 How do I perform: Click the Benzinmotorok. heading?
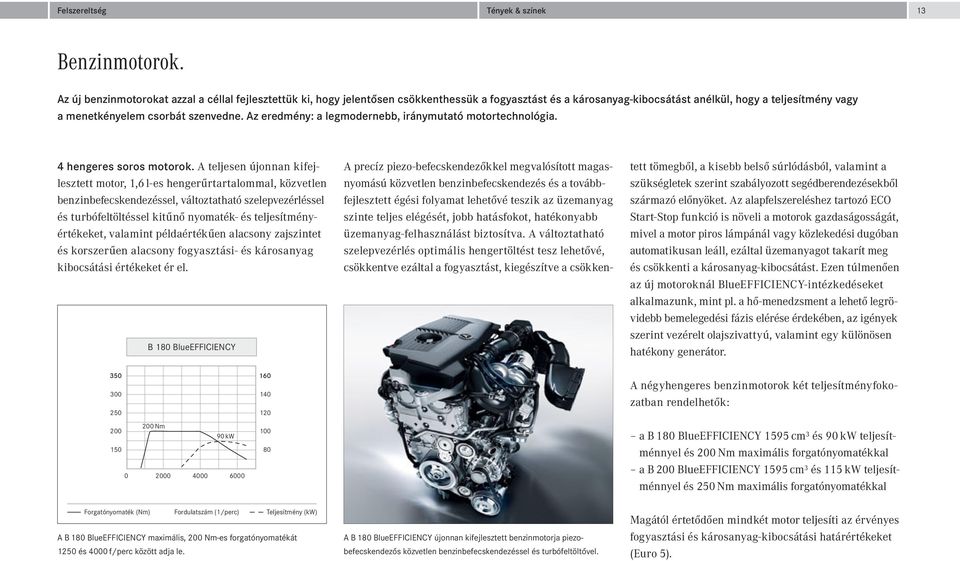point(121,62)
